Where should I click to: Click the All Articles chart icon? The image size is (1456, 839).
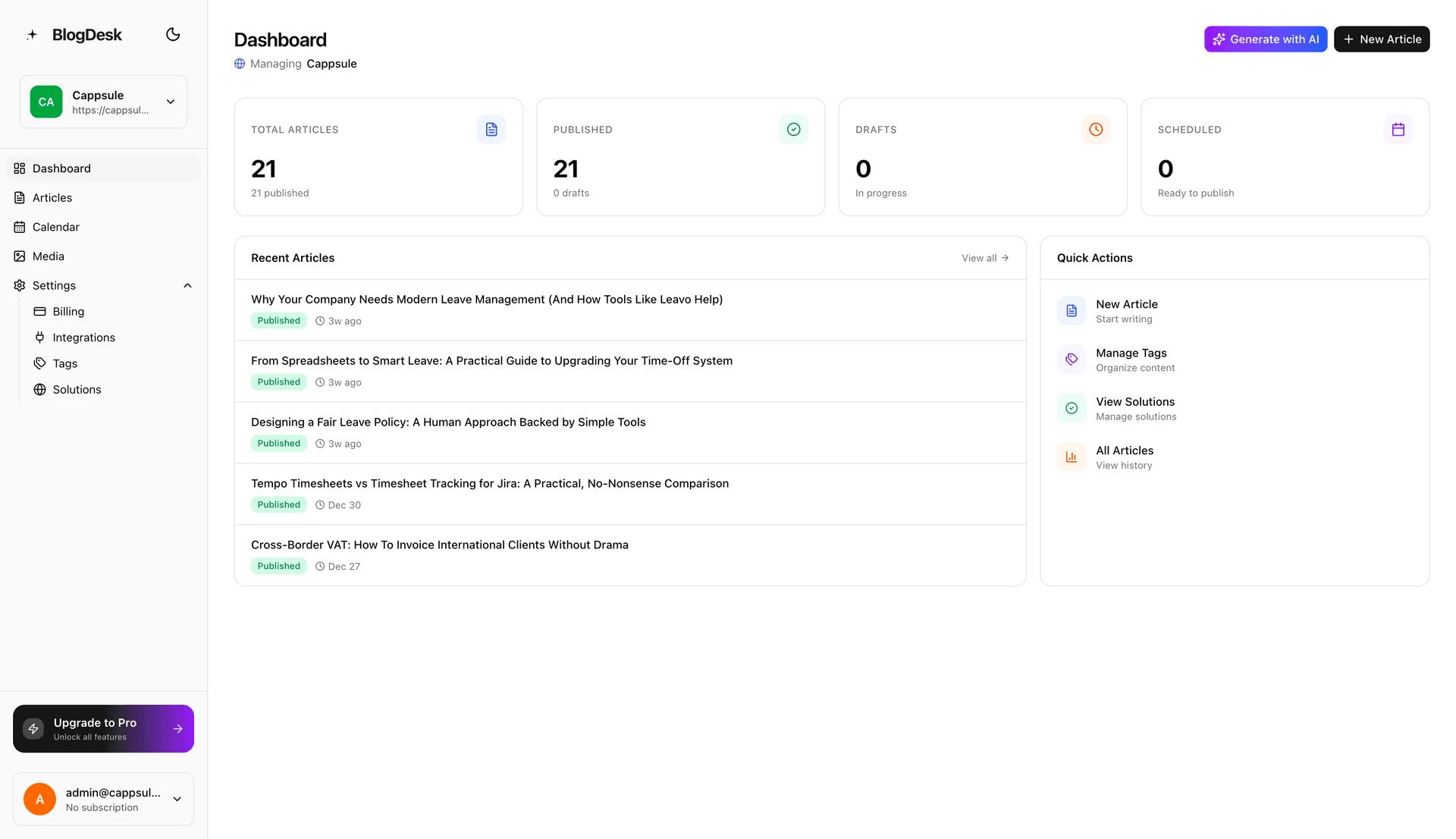(1071, 457)
